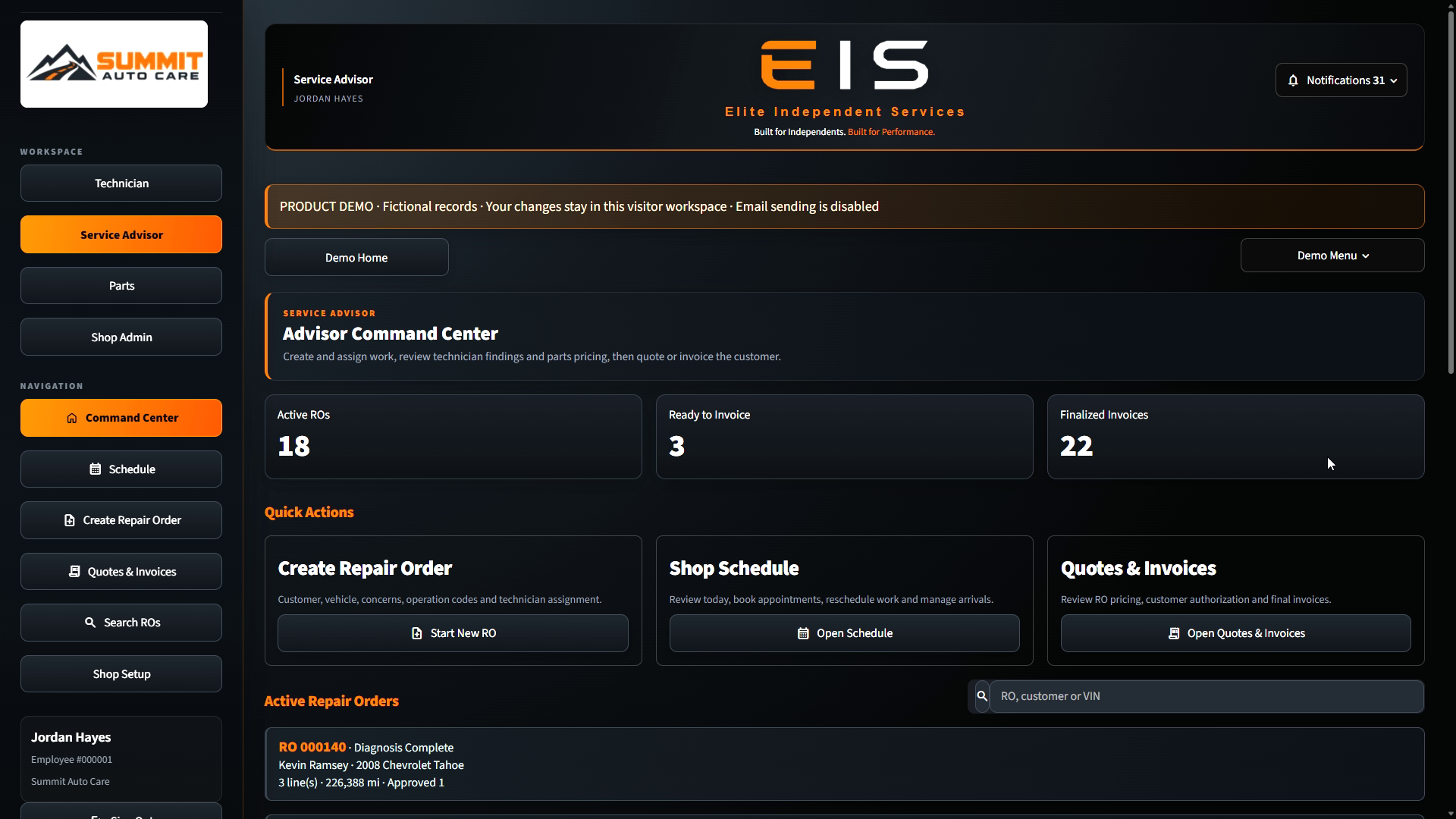The image size is (1456, 819).
Task: Click the Start New RO button
Action: pyautogui.click(x=453, y=633)
